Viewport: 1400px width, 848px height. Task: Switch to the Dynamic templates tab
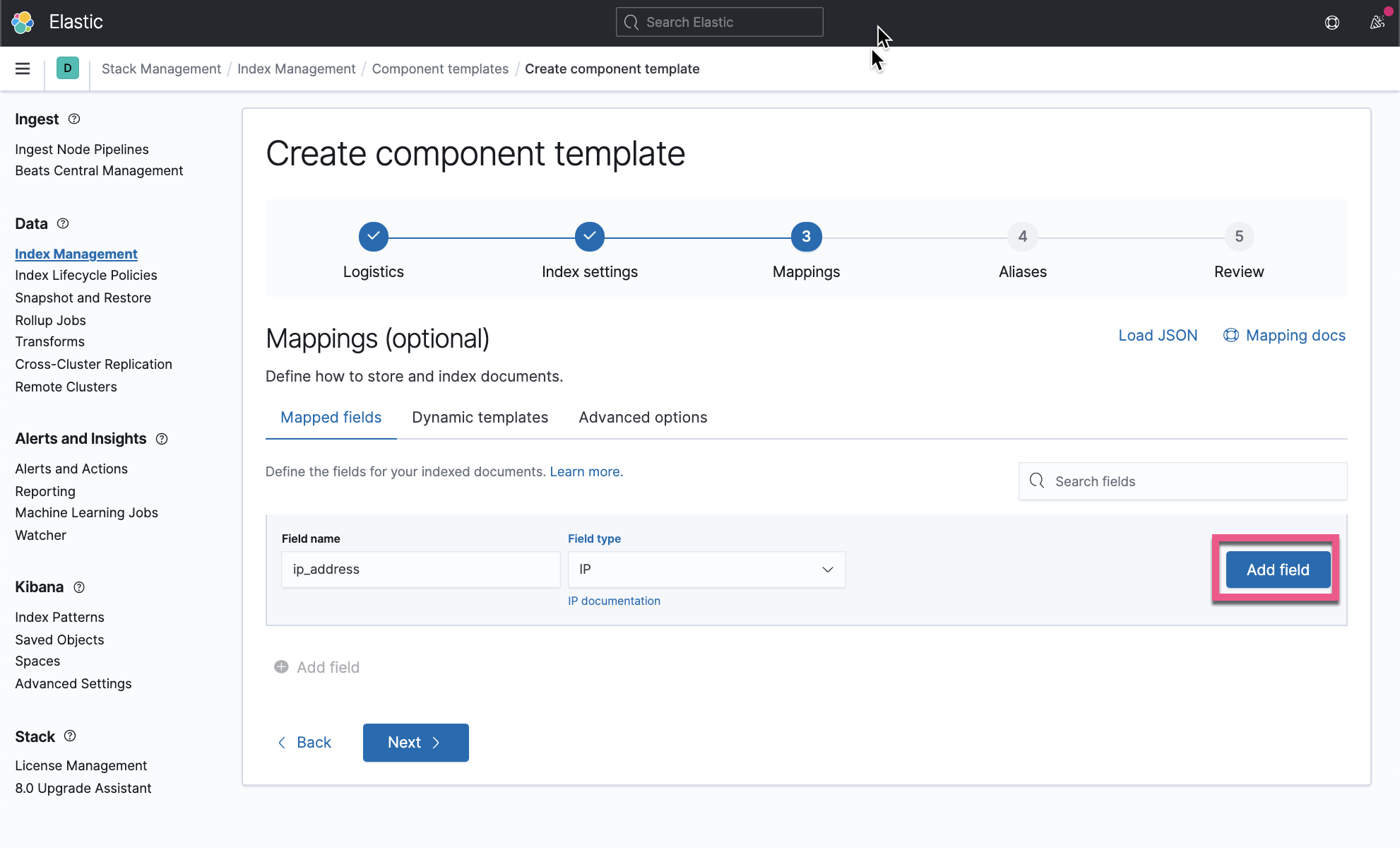[480, 417]
